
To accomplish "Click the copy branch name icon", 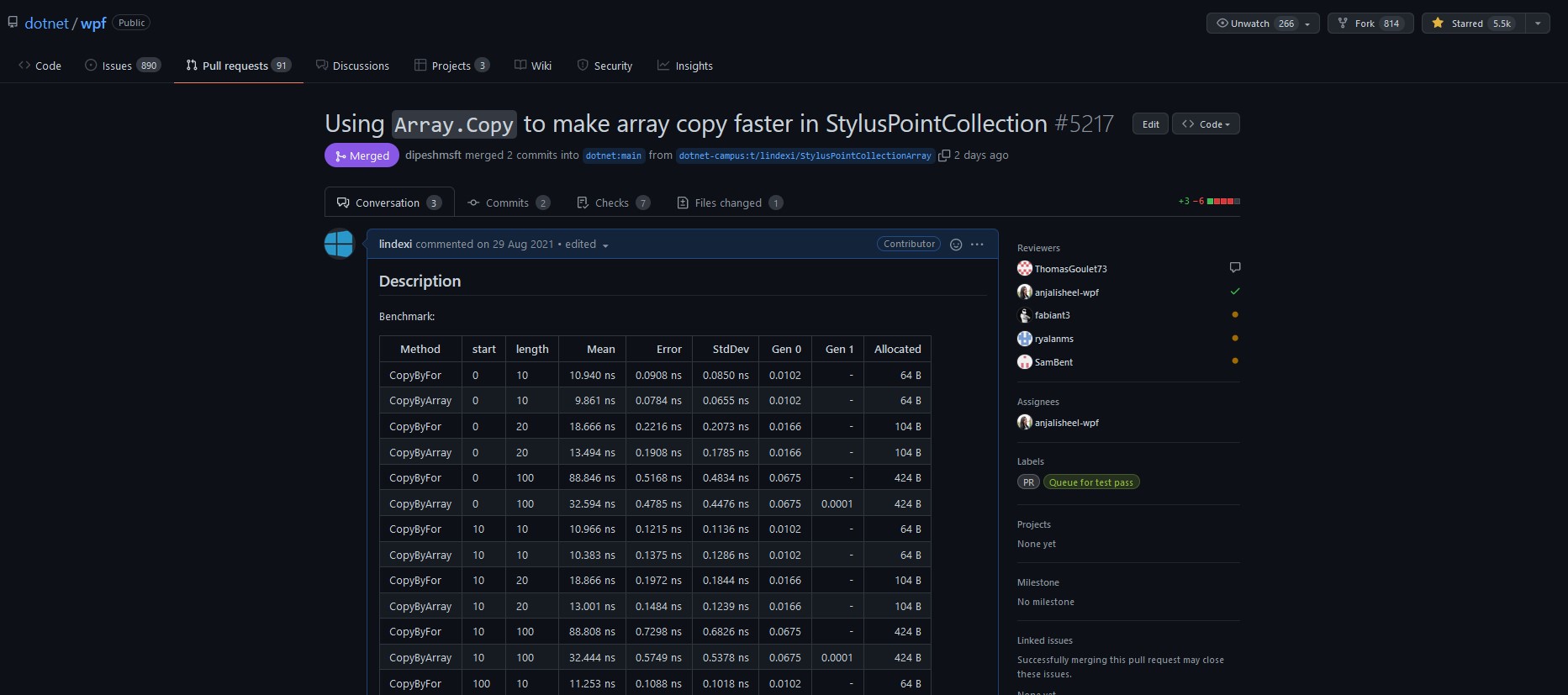I will [944, 155].
